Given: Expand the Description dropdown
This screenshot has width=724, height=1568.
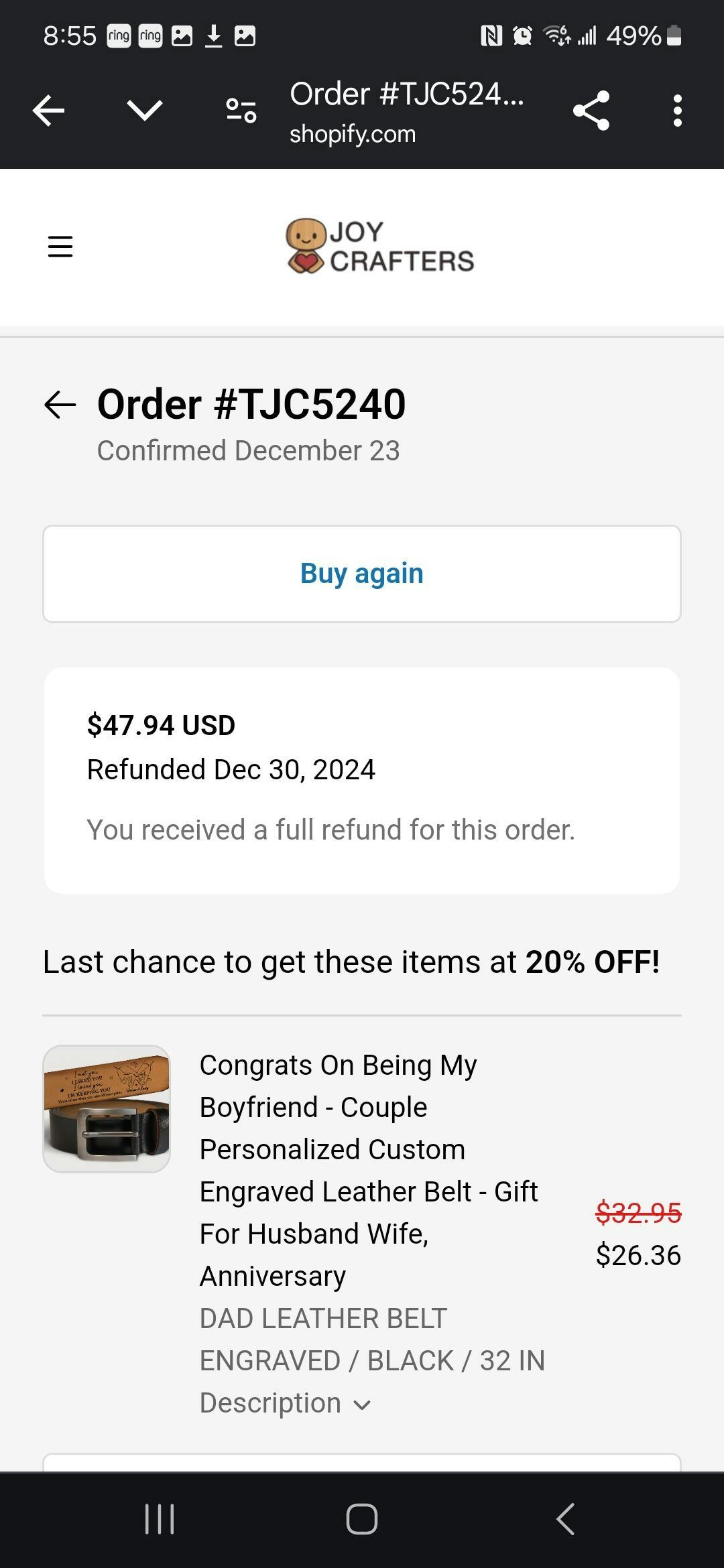Looking at the screenshot, I should point(271,1402).
